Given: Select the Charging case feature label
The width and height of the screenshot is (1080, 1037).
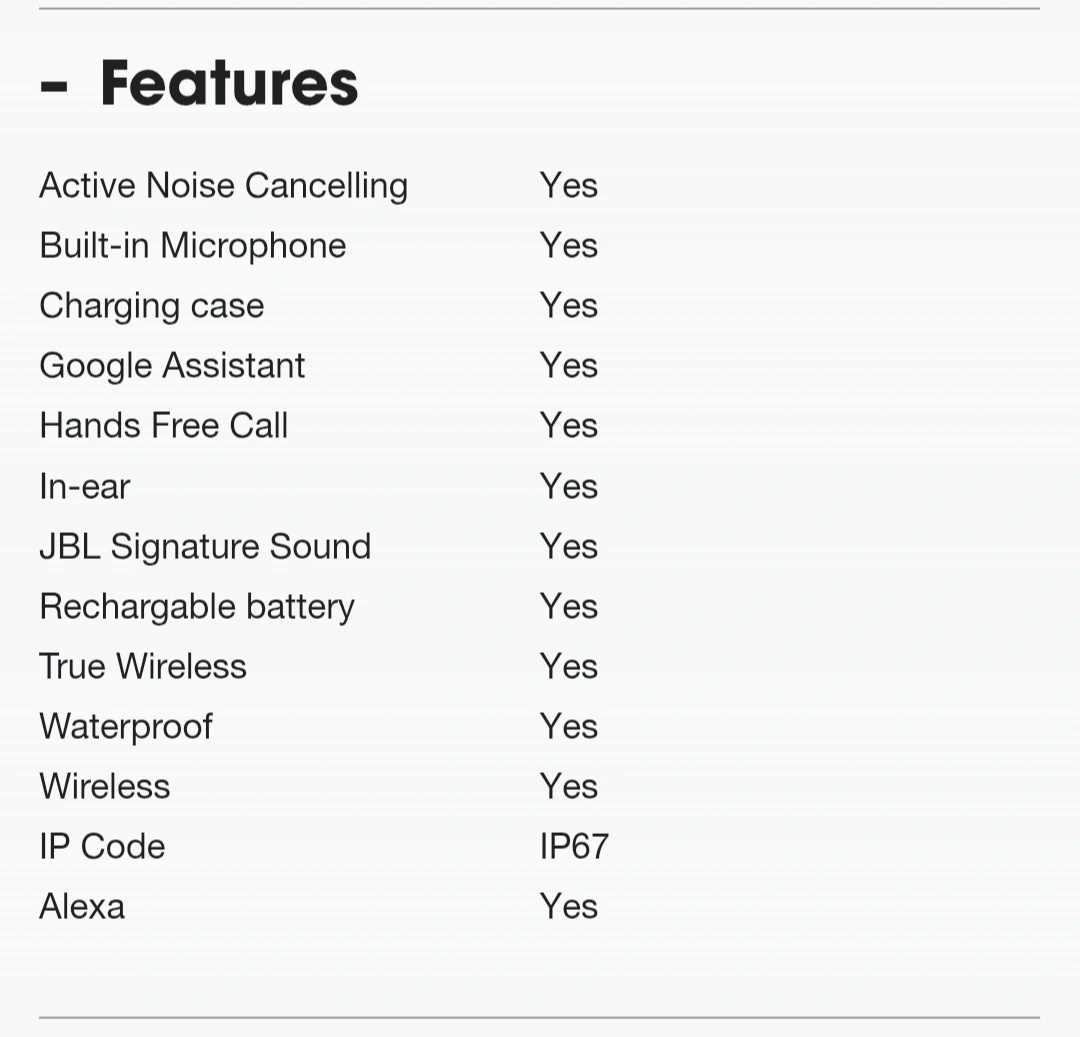Looking at the screenshot, I should (x=152, y=306).
